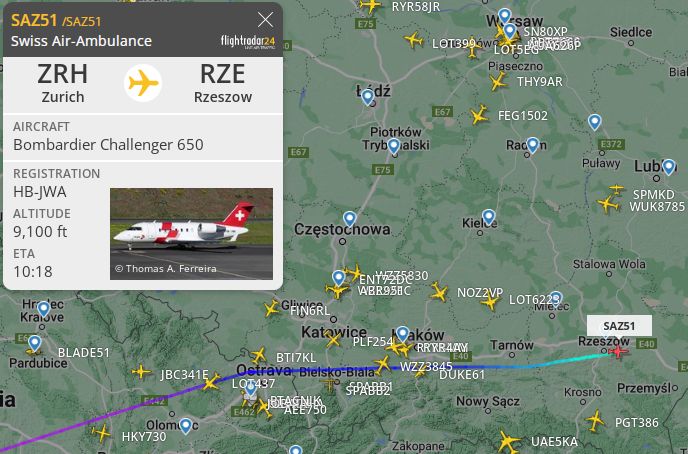Open the HB-JWA aircraft photo thumbnail
Viewport: 688px width, 454px height.
[x=191, y=234]
